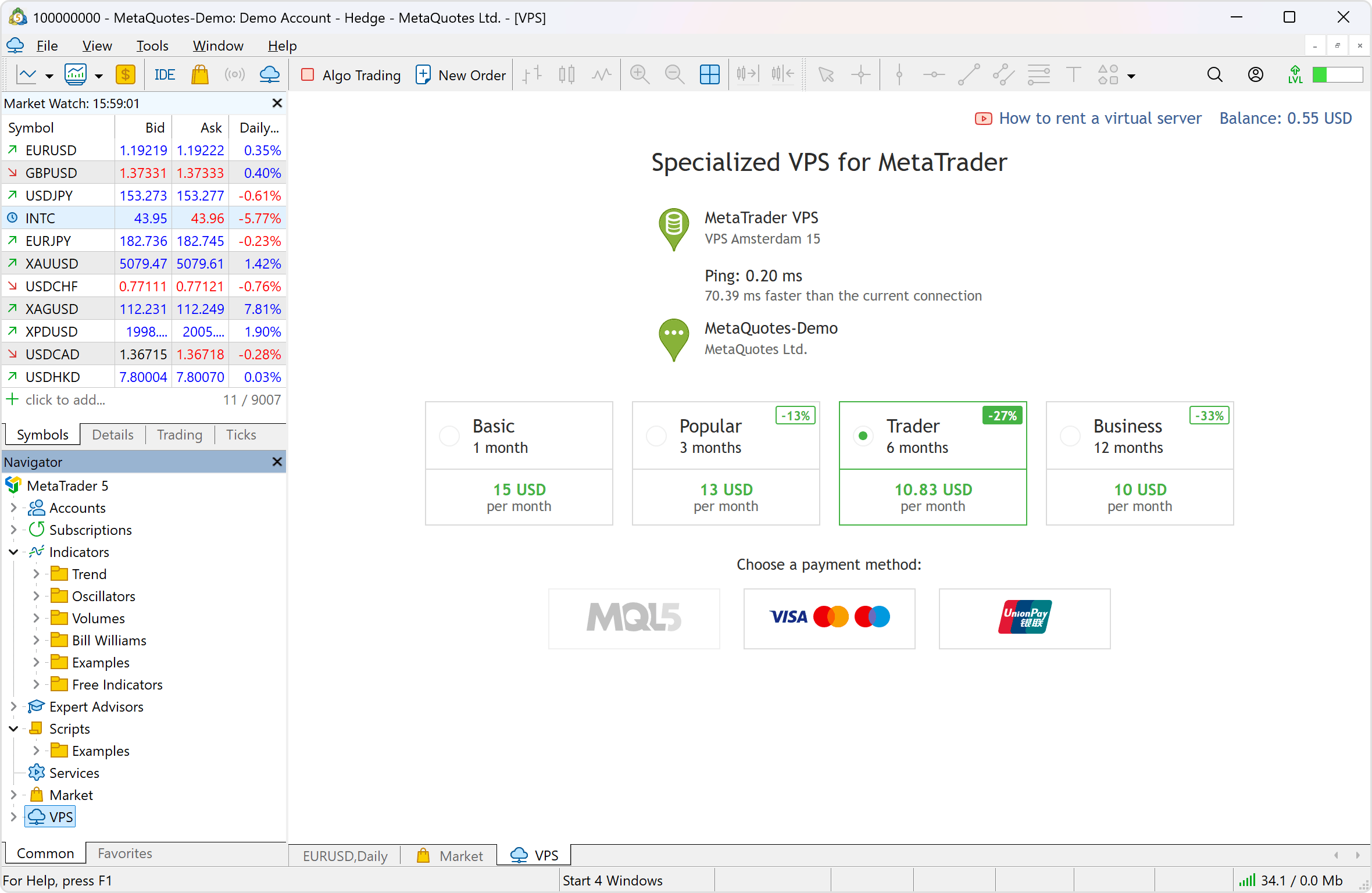1372x893 pixels.
Task: Open the Tools menu
Action: point(152,46)
